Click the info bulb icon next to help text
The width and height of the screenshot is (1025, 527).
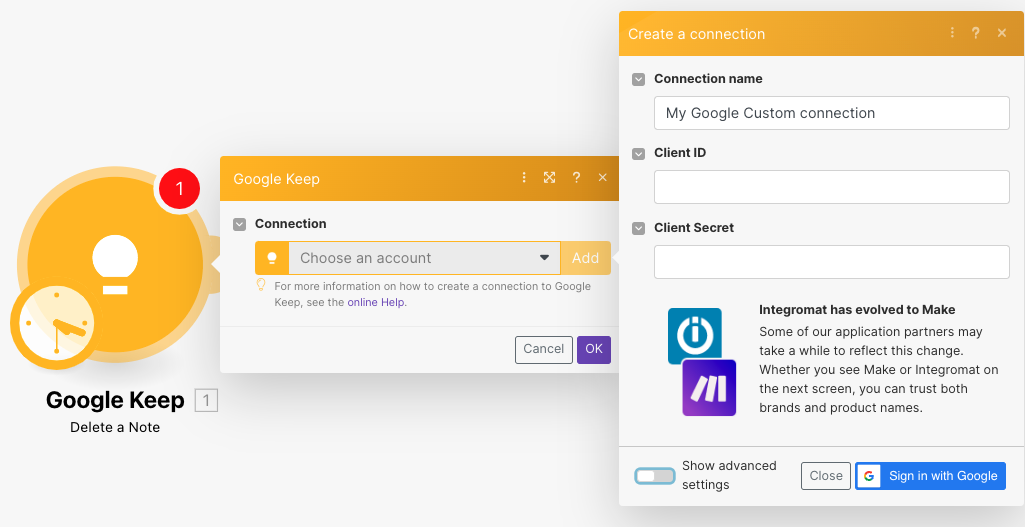tap(261, 285)
